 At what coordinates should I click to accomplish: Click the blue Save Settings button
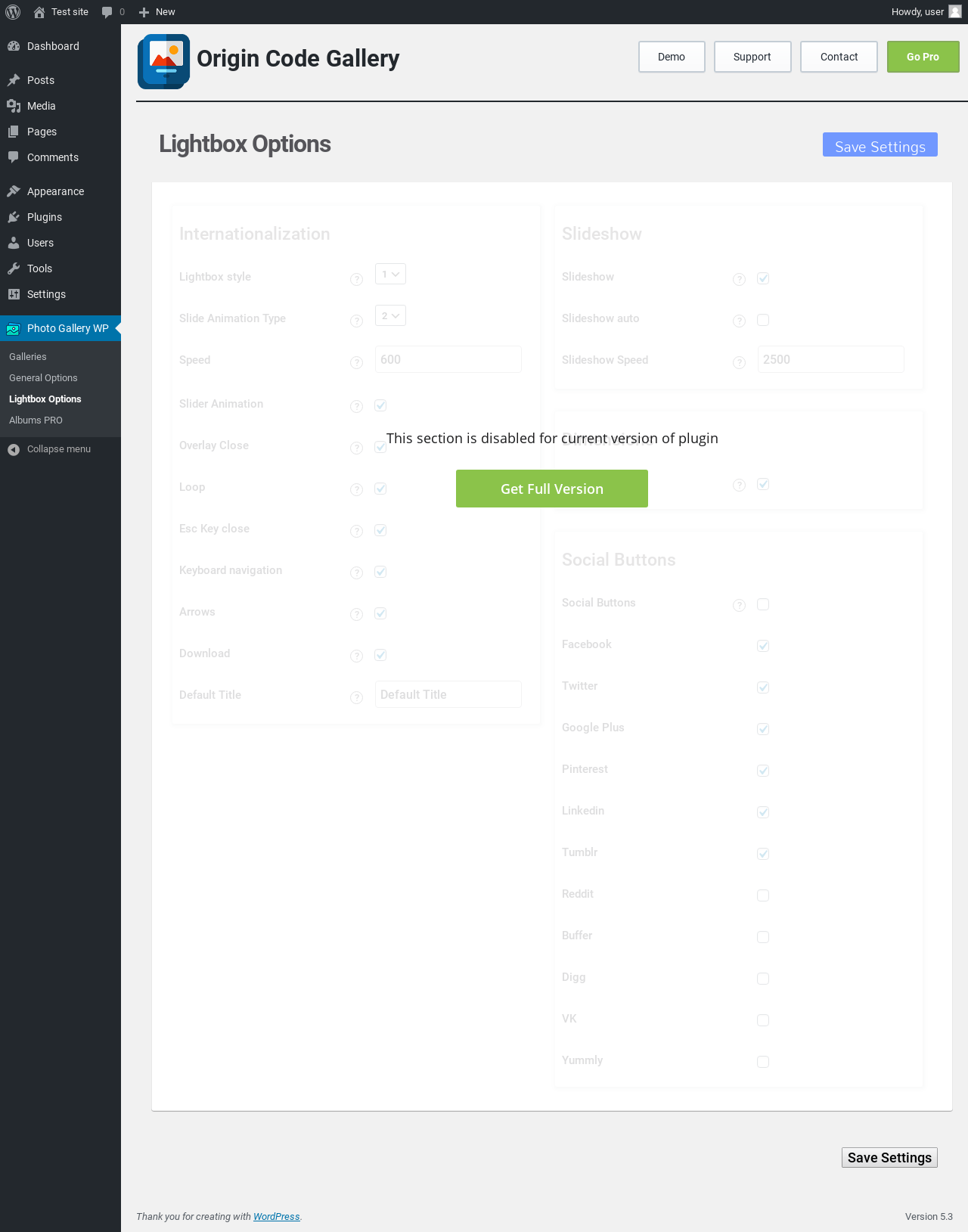[x=880, y=144]
